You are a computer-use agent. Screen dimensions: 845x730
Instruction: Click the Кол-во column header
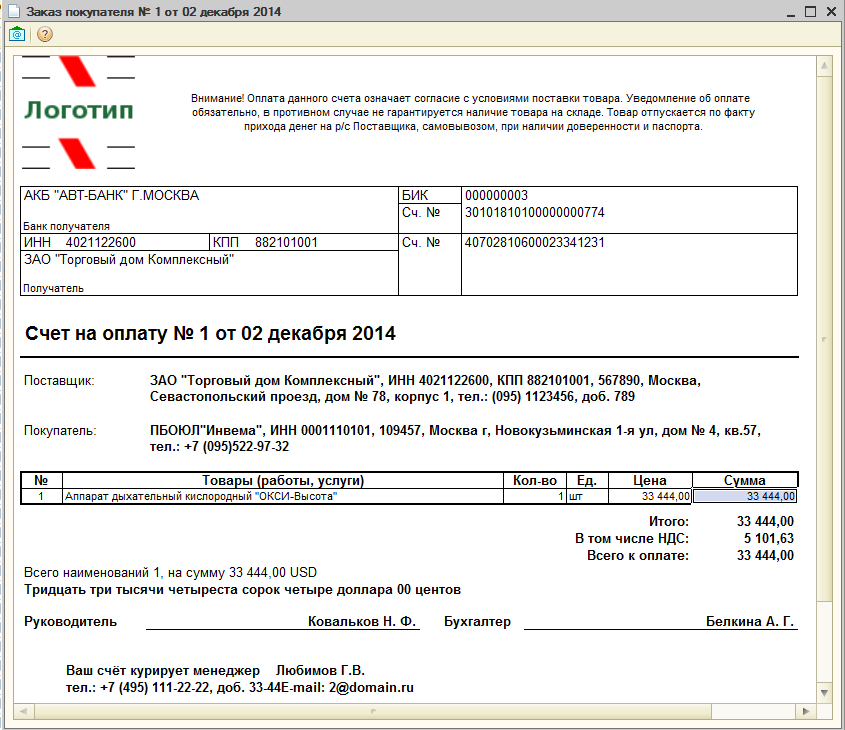535,480
